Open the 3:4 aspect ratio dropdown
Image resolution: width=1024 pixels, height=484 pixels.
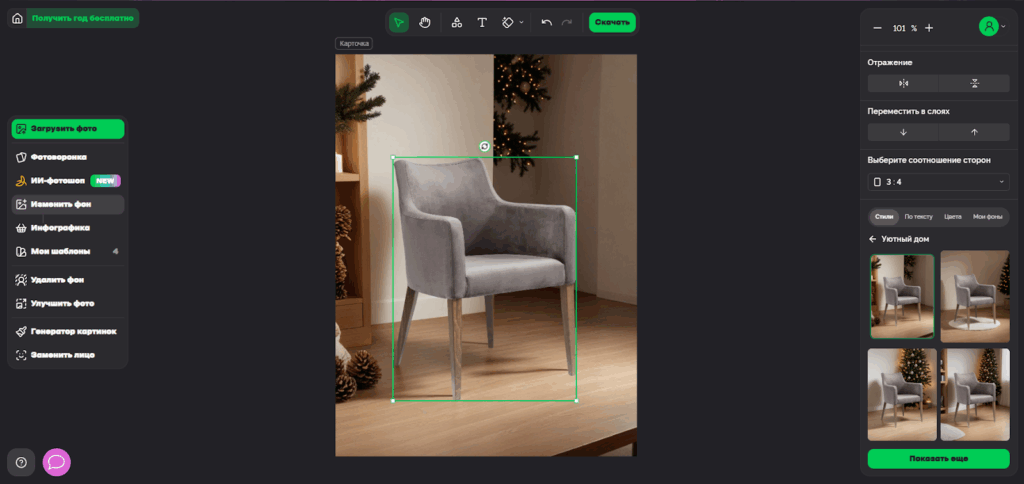tap(938, 181)
